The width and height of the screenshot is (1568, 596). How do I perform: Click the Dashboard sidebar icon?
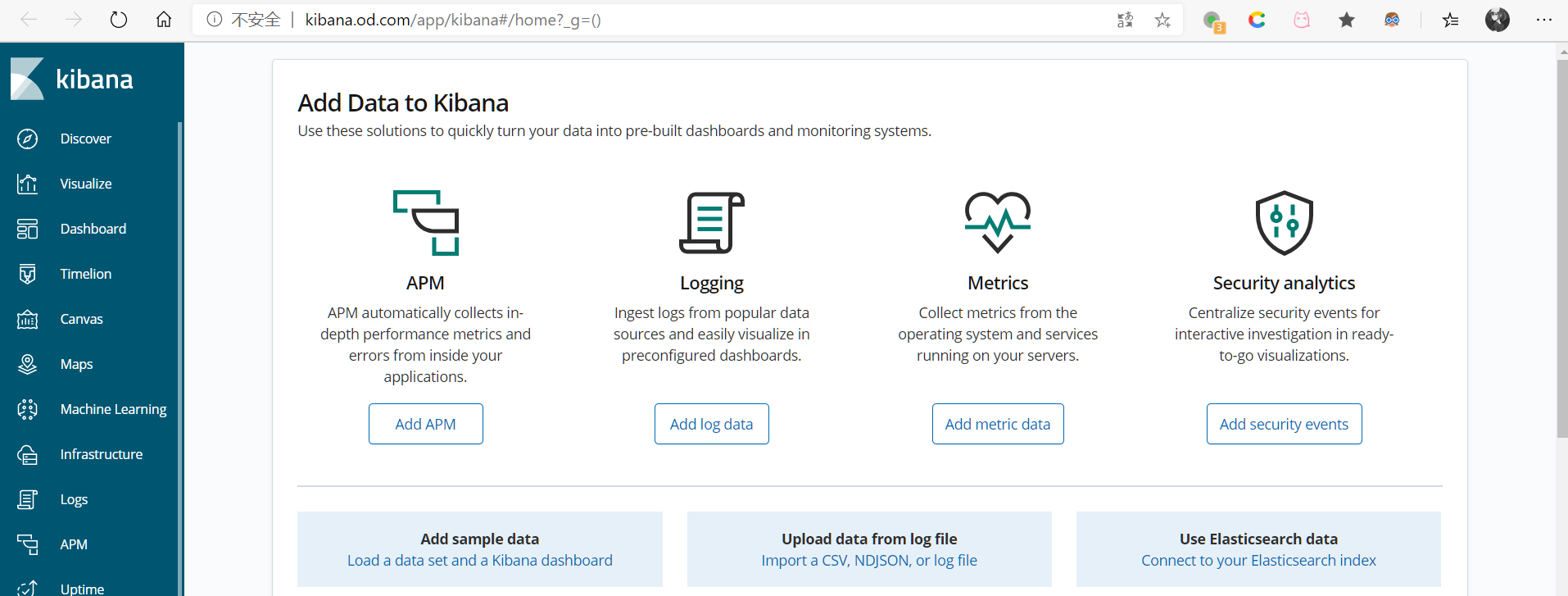[27, 230]
